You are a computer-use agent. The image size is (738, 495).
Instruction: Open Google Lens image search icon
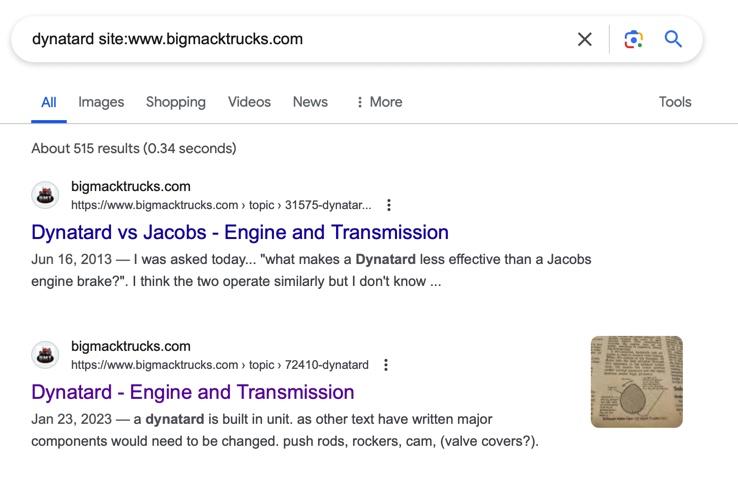tap(633, 39)
